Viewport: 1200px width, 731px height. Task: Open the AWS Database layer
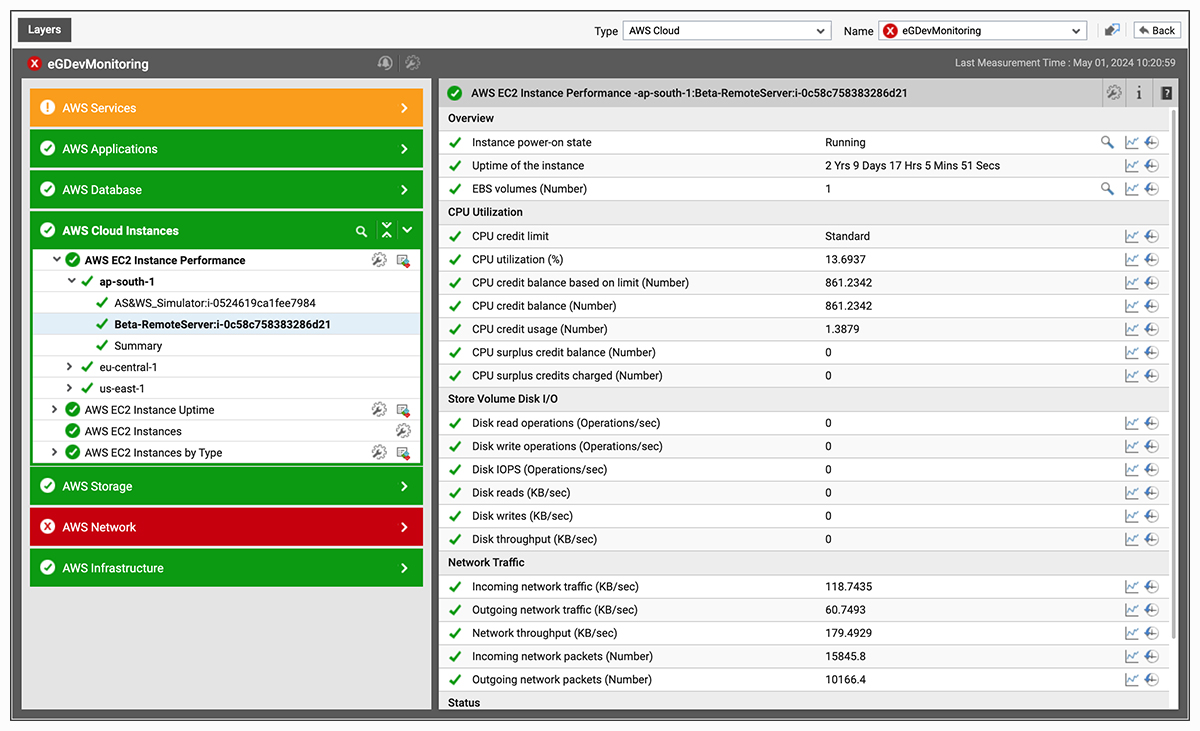click(226, 190)
